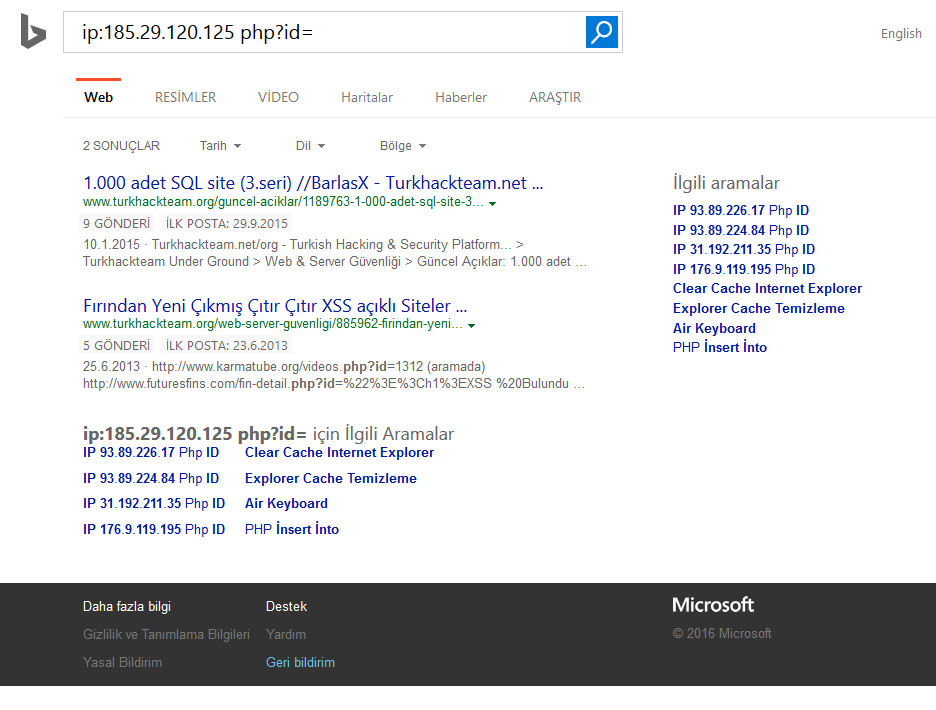Open the Haberler tab
Image resolution: width=936 pixels, height=710 pixels.
pos(461,97)
